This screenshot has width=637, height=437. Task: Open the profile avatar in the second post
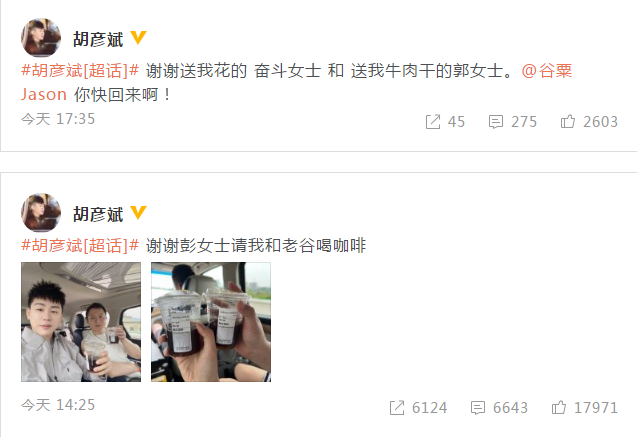(x=41, y=212)
